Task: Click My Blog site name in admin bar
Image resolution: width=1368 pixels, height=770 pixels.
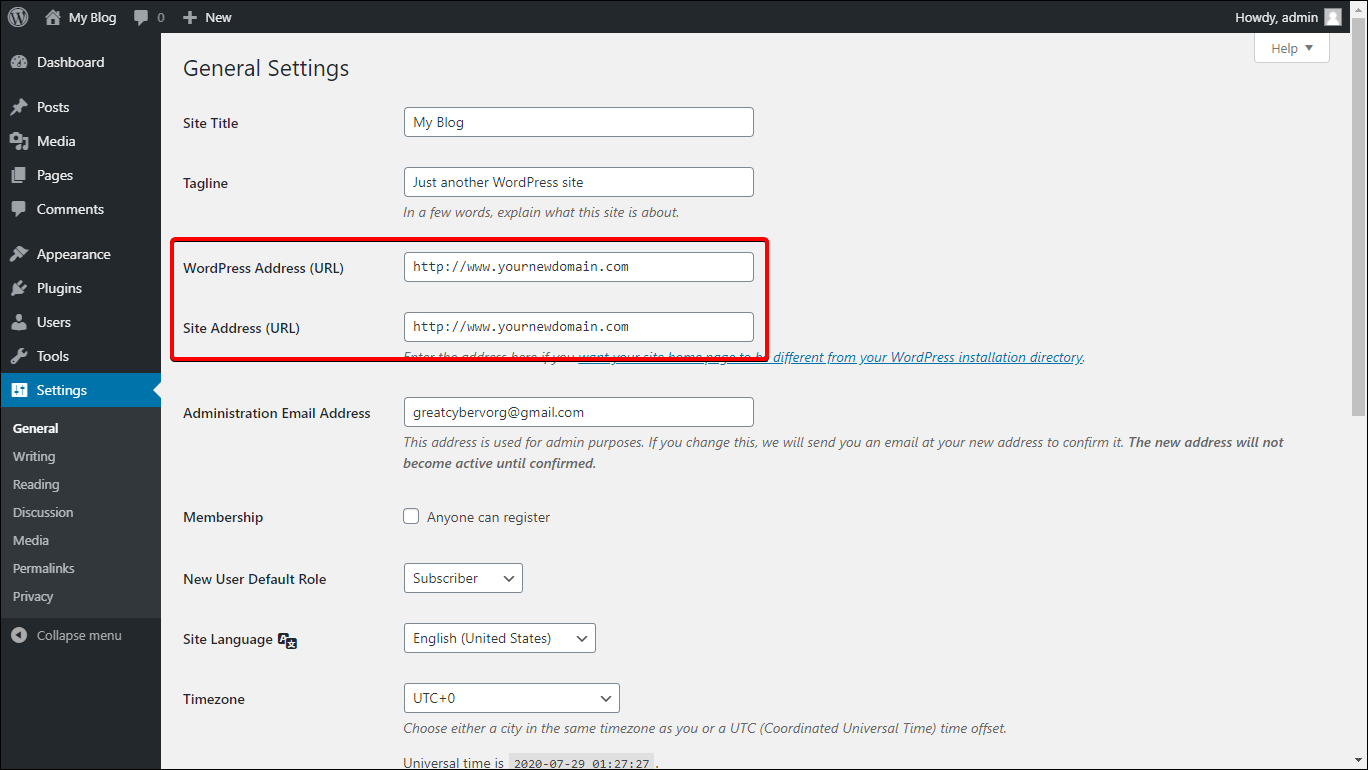Action: tap(92, 17)
